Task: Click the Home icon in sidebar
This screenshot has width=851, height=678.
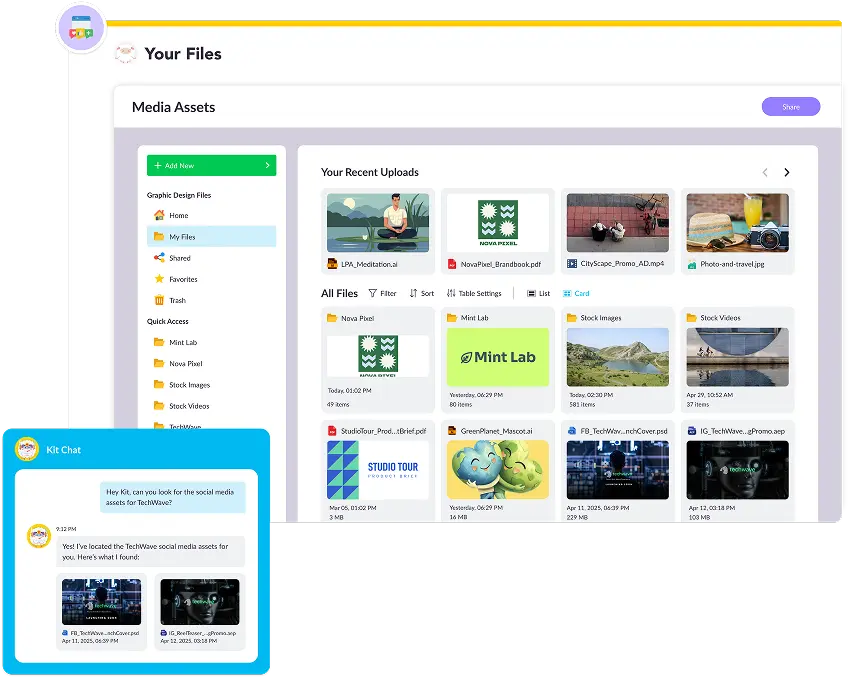Action: point(159,215)
